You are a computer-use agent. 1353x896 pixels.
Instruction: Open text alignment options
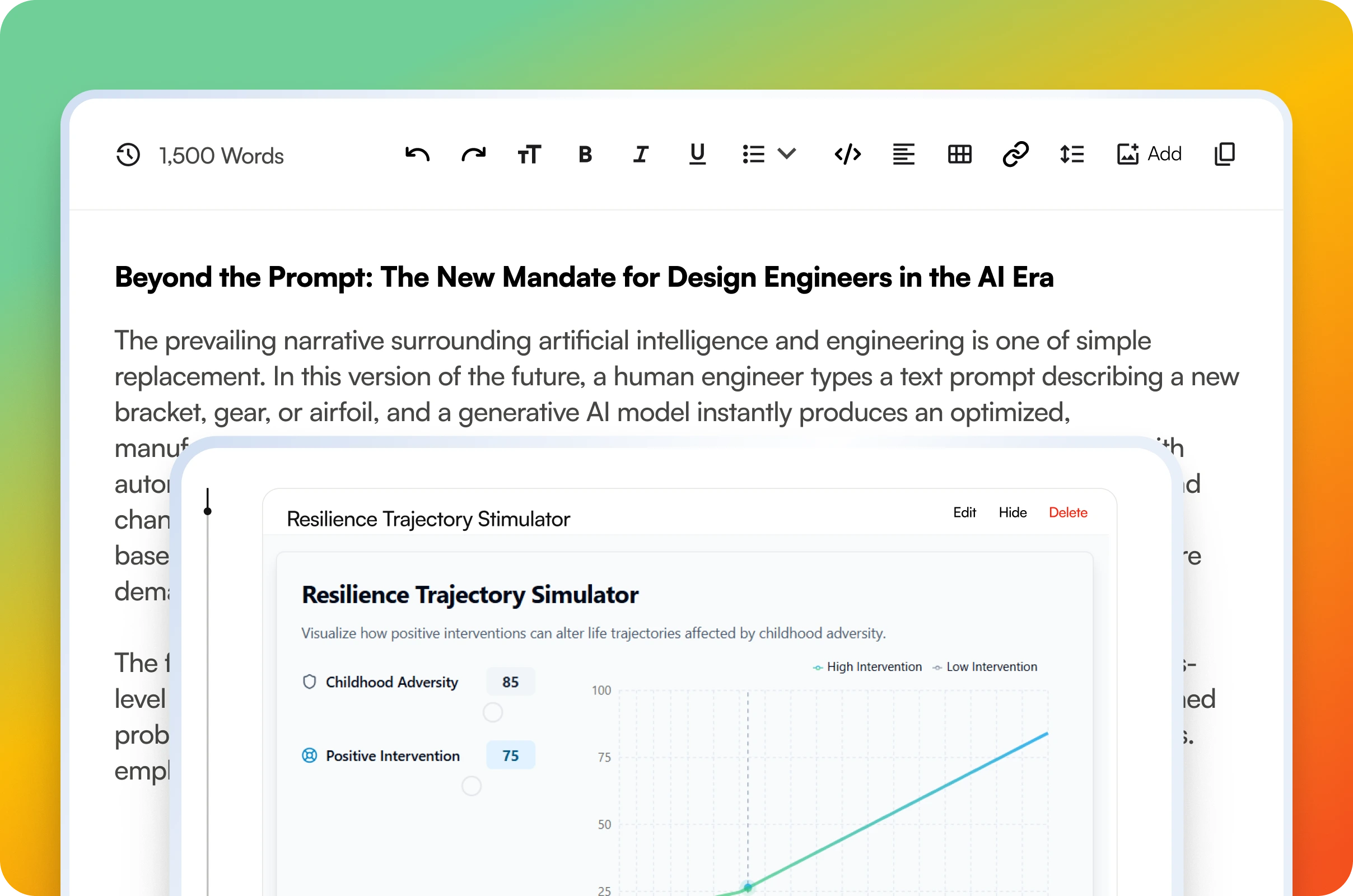click(x=903, y=155)
